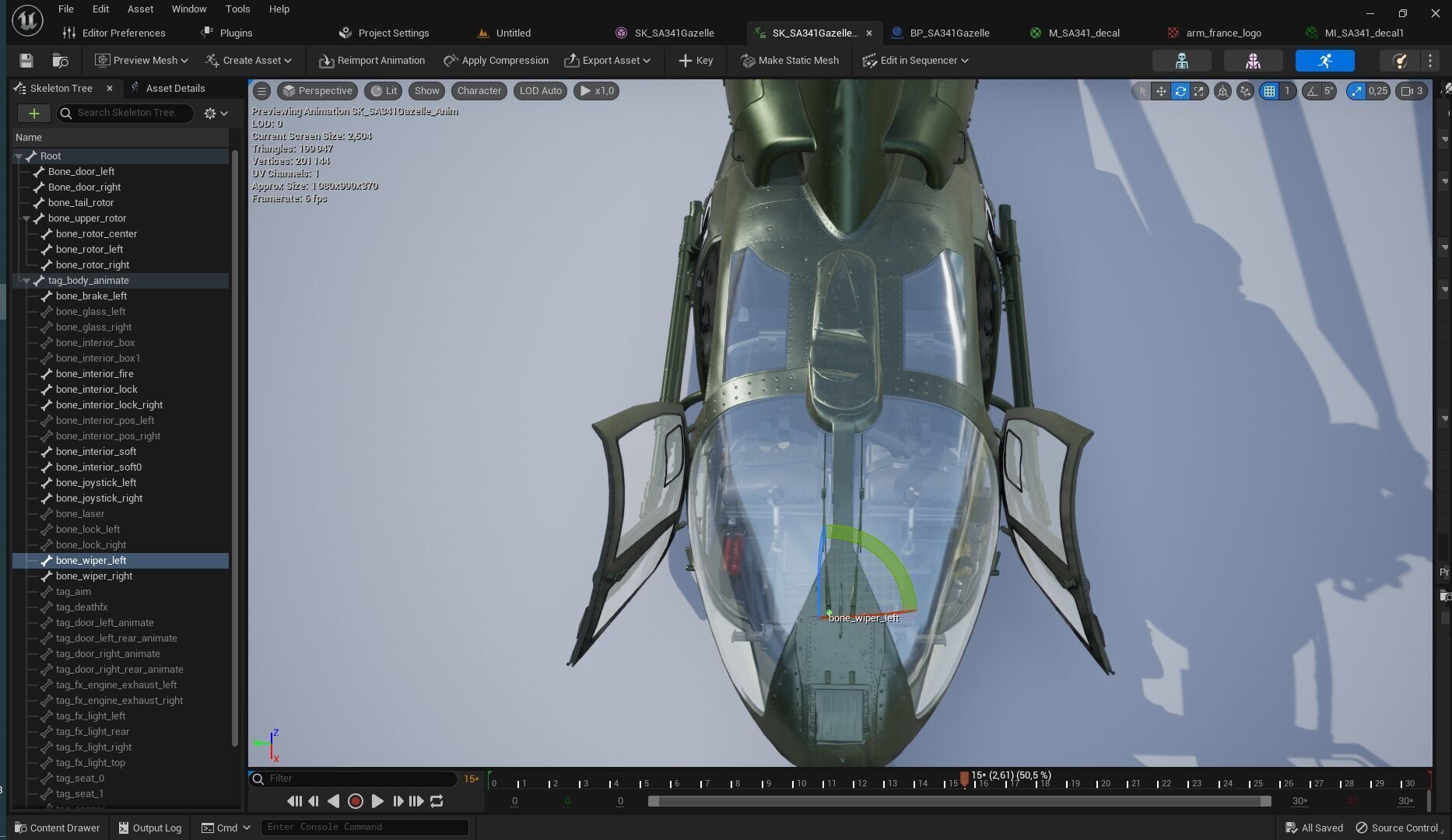Add a new bone with the green plus
The width and height of the screenshot is (1452, 840).
click(x=33, y=114)
